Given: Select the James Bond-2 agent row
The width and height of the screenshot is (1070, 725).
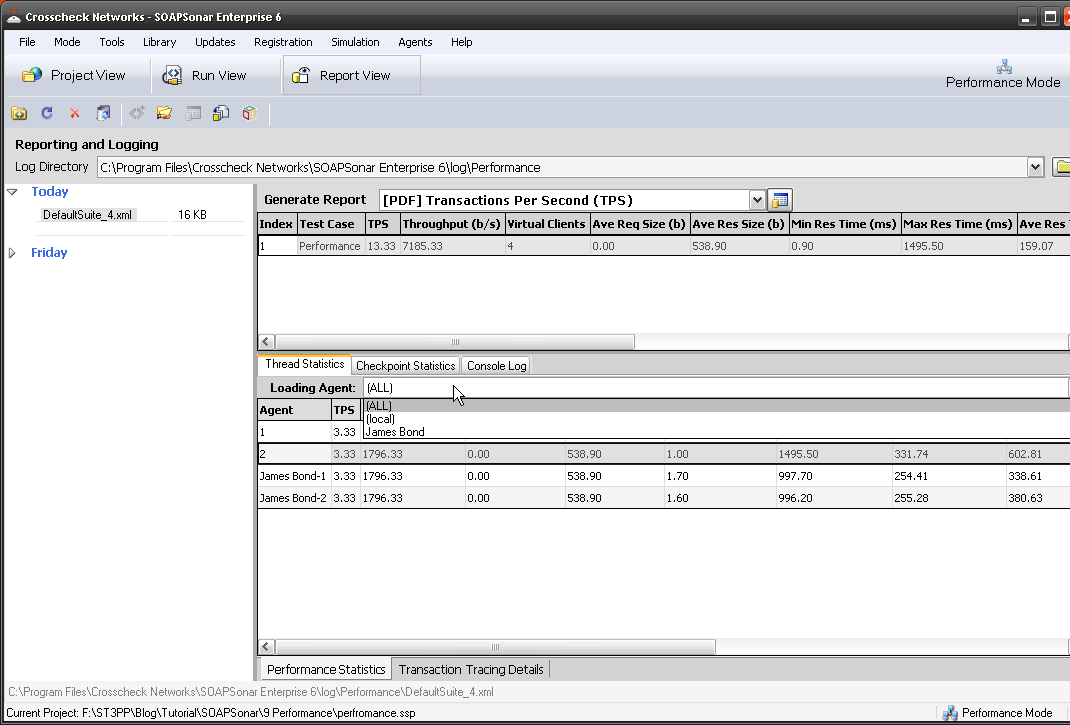Looking at the screenshot, I should 663,498.
